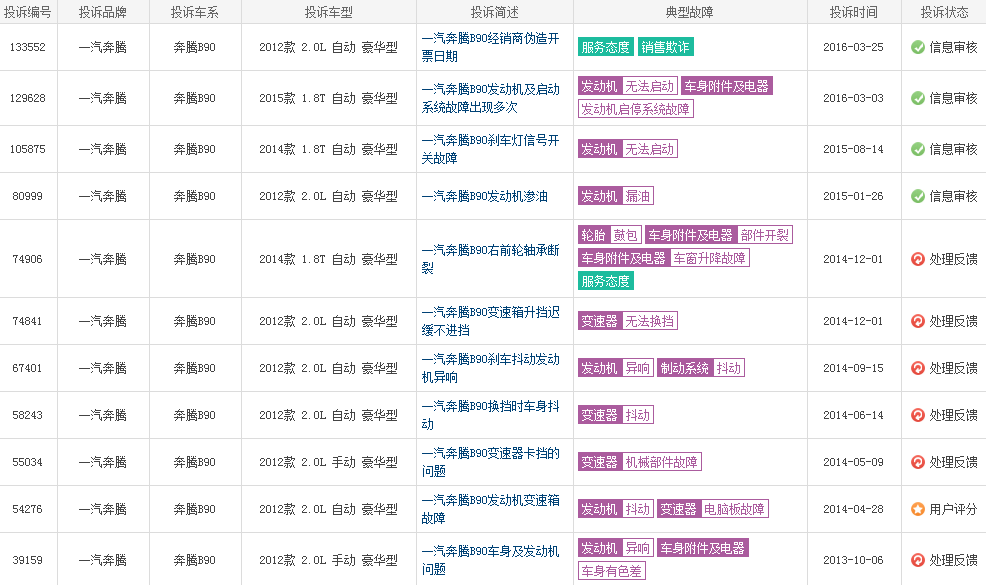
Task: Click red status icon for complaint 58243
Action: (x=918, y=415)
